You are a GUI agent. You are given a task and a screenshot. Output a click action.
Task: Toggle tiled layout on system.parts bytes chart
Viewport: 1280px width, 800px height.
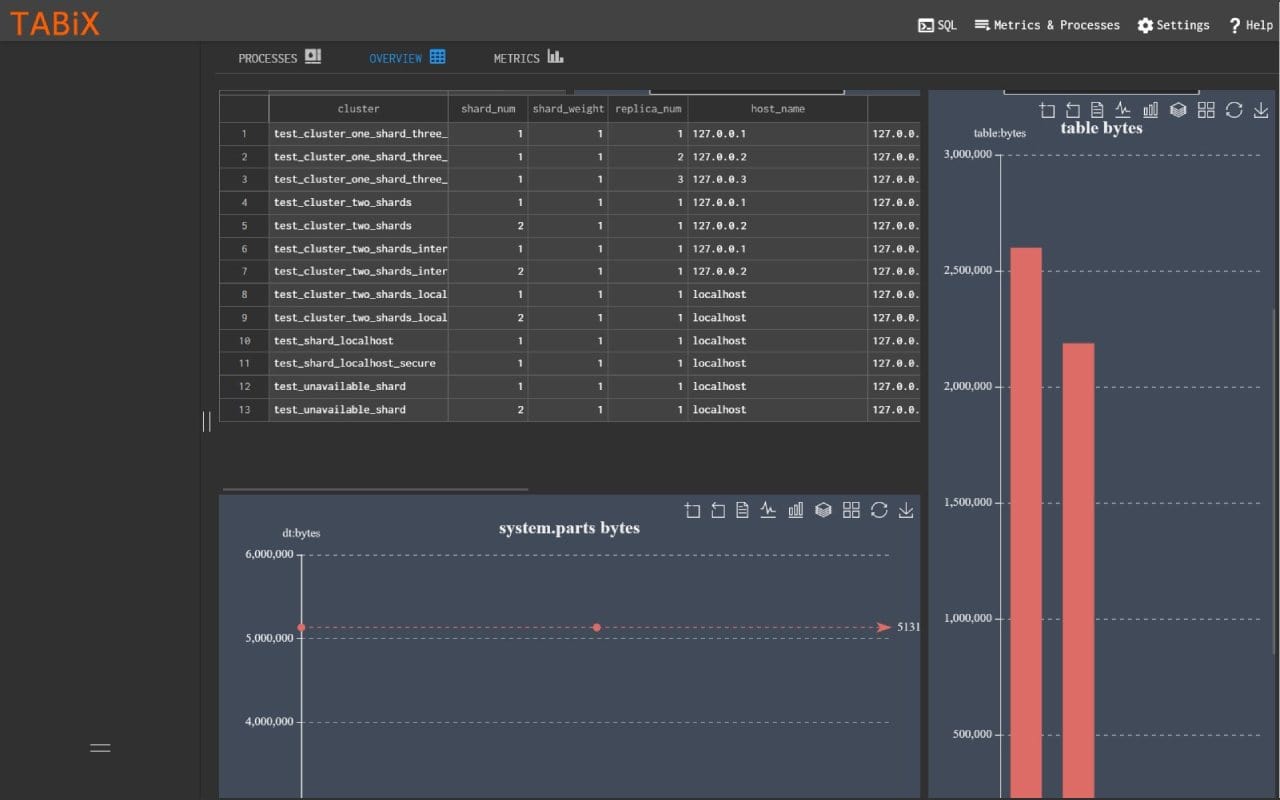[x=851, y=510]
